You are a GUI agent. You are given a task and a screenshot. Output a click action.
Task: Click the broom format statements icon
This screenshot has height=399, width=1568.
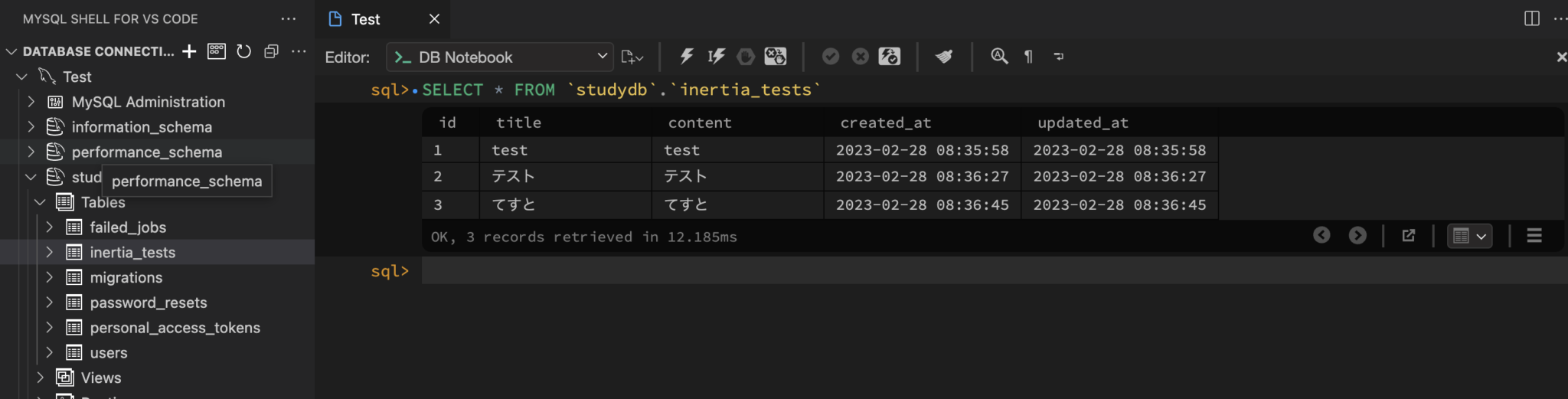pos(944,57)
